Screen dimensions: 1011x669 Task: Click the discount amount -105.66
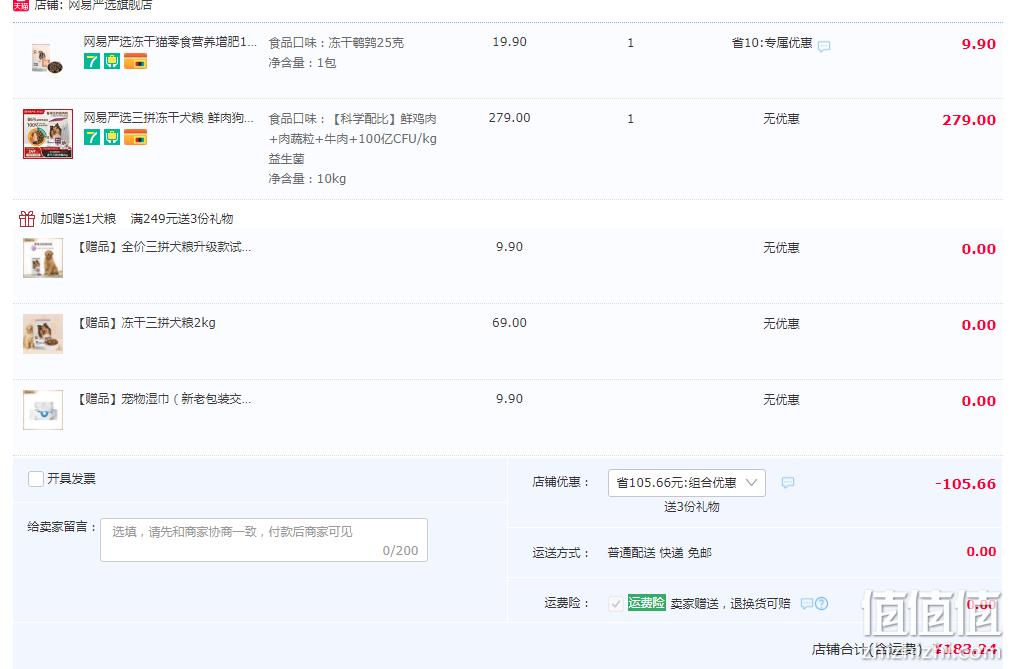point(965,484)
